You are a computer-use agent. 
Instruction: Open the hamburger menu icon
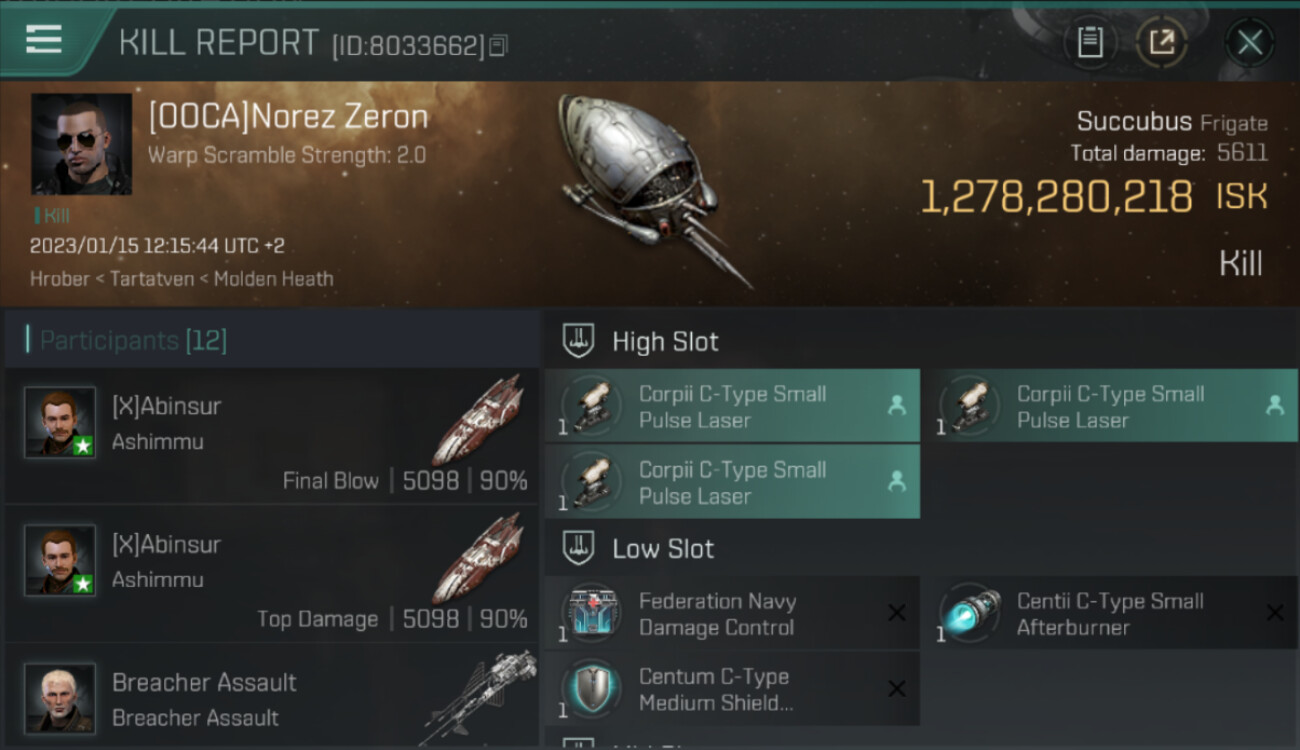(44, 39)
